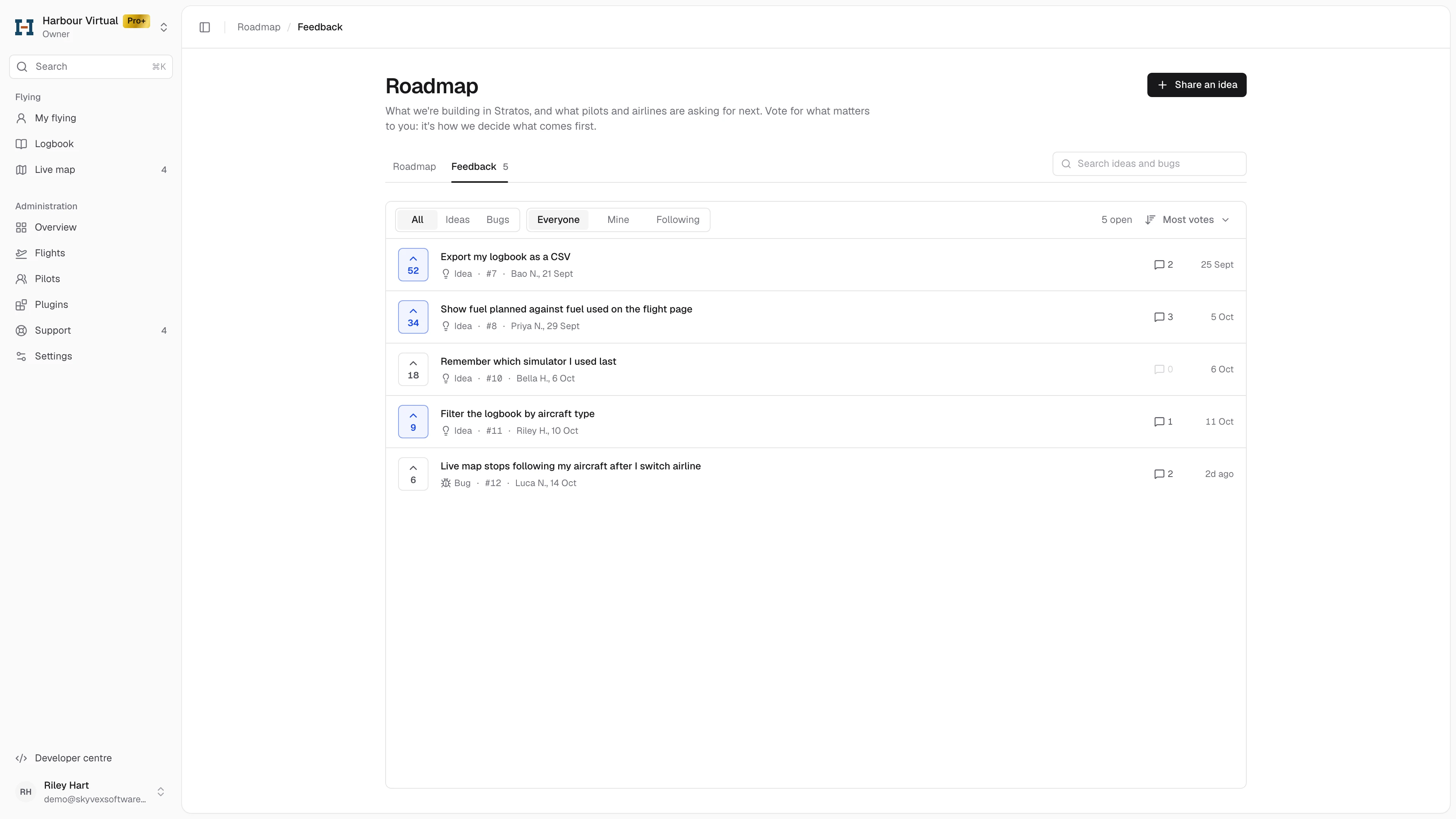Open the Flights admin page

pyautogui.click(x=91, y=253)
